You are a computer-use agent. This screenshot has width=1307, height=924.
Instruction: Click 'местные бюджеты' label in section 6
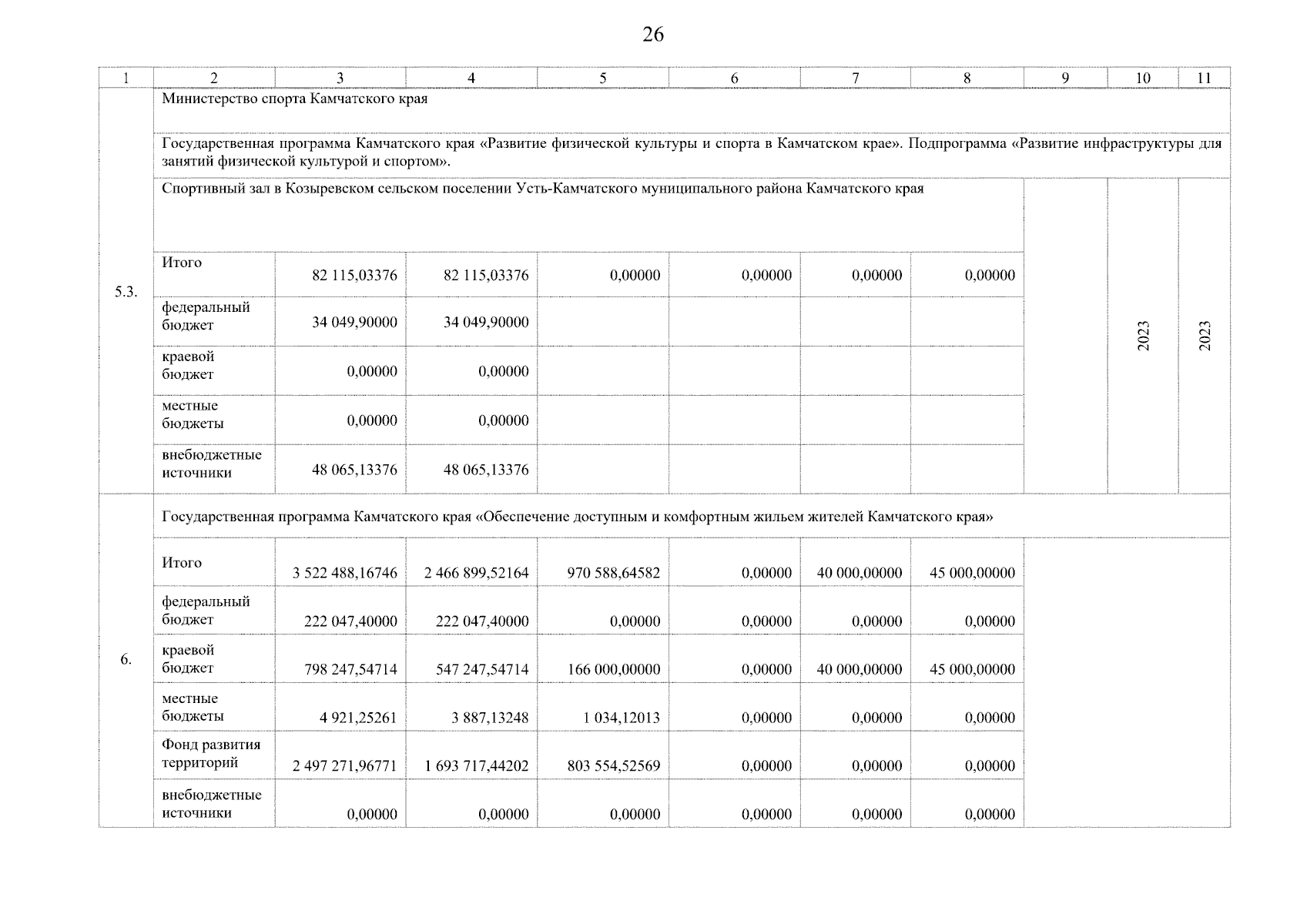click(x=193, y=708)
